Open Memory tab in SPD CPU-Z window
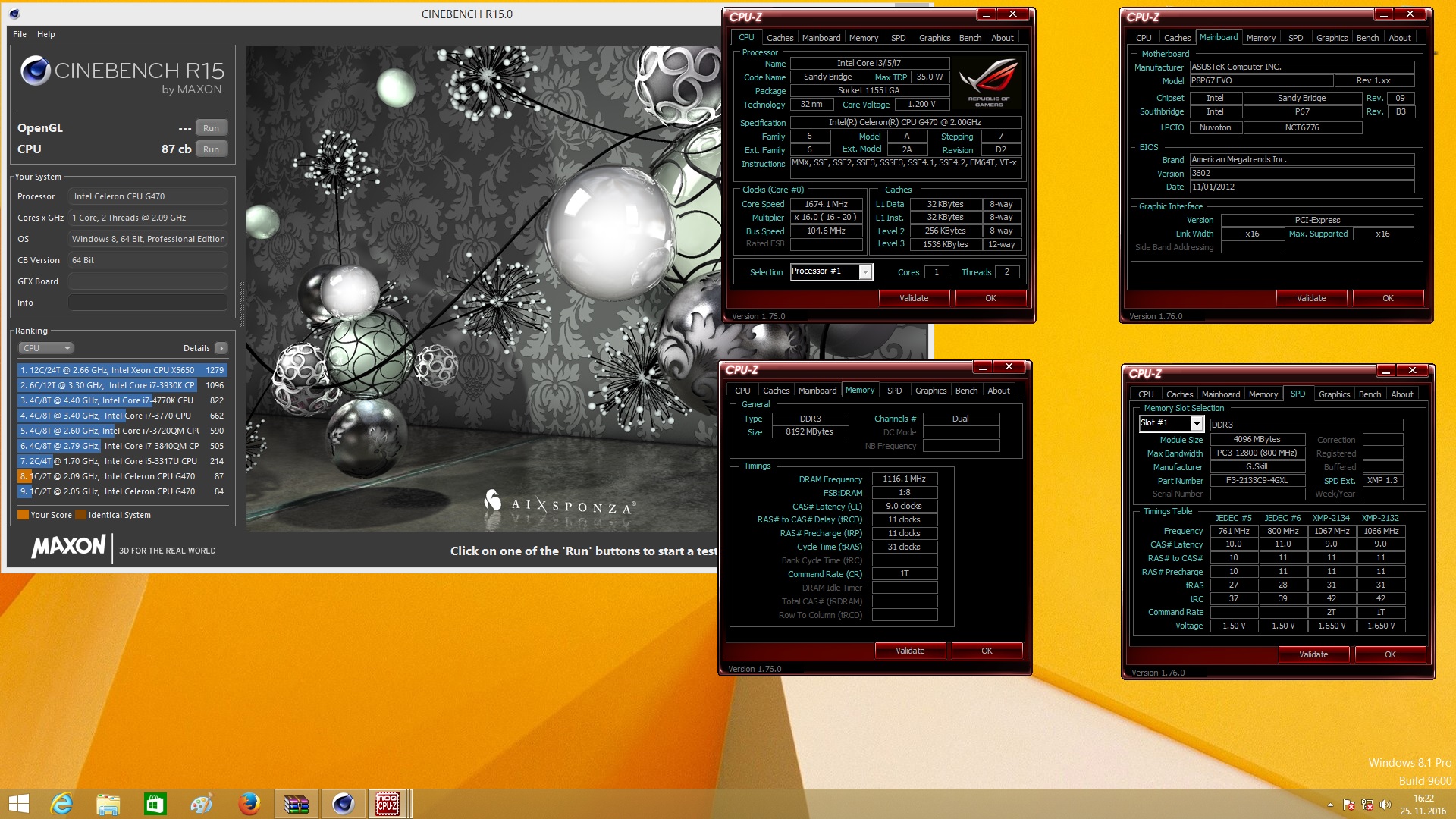 (1263, 394)
